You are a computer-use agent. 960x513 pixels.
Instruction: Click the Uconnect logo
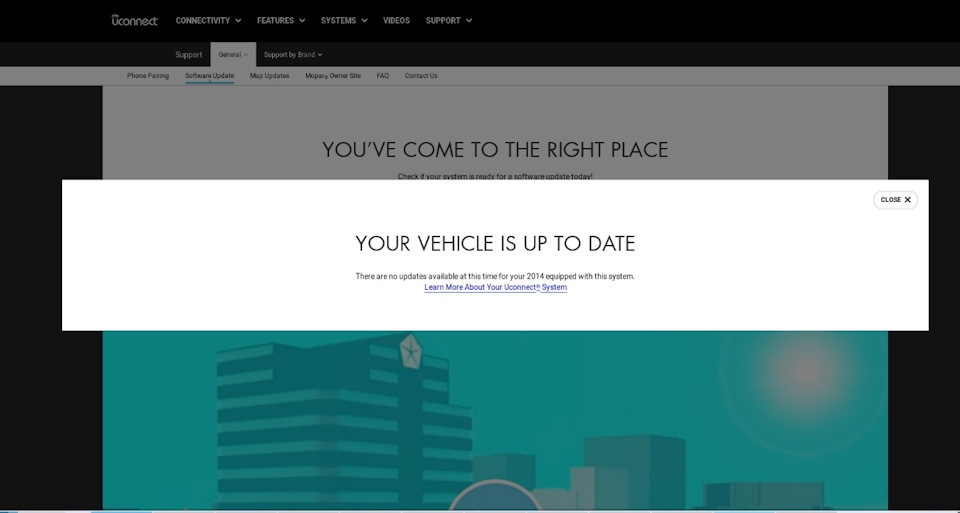(135, 20)
